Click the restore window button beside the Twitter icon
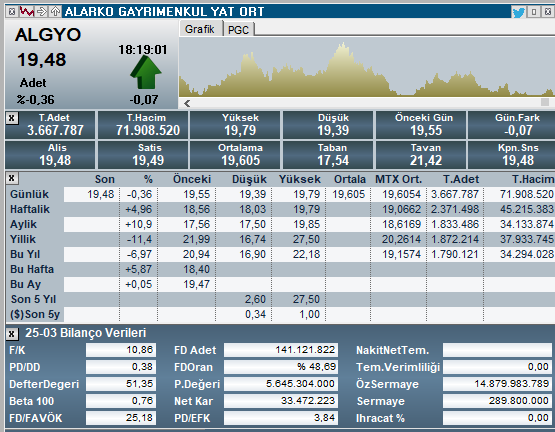 click(534, 12)
